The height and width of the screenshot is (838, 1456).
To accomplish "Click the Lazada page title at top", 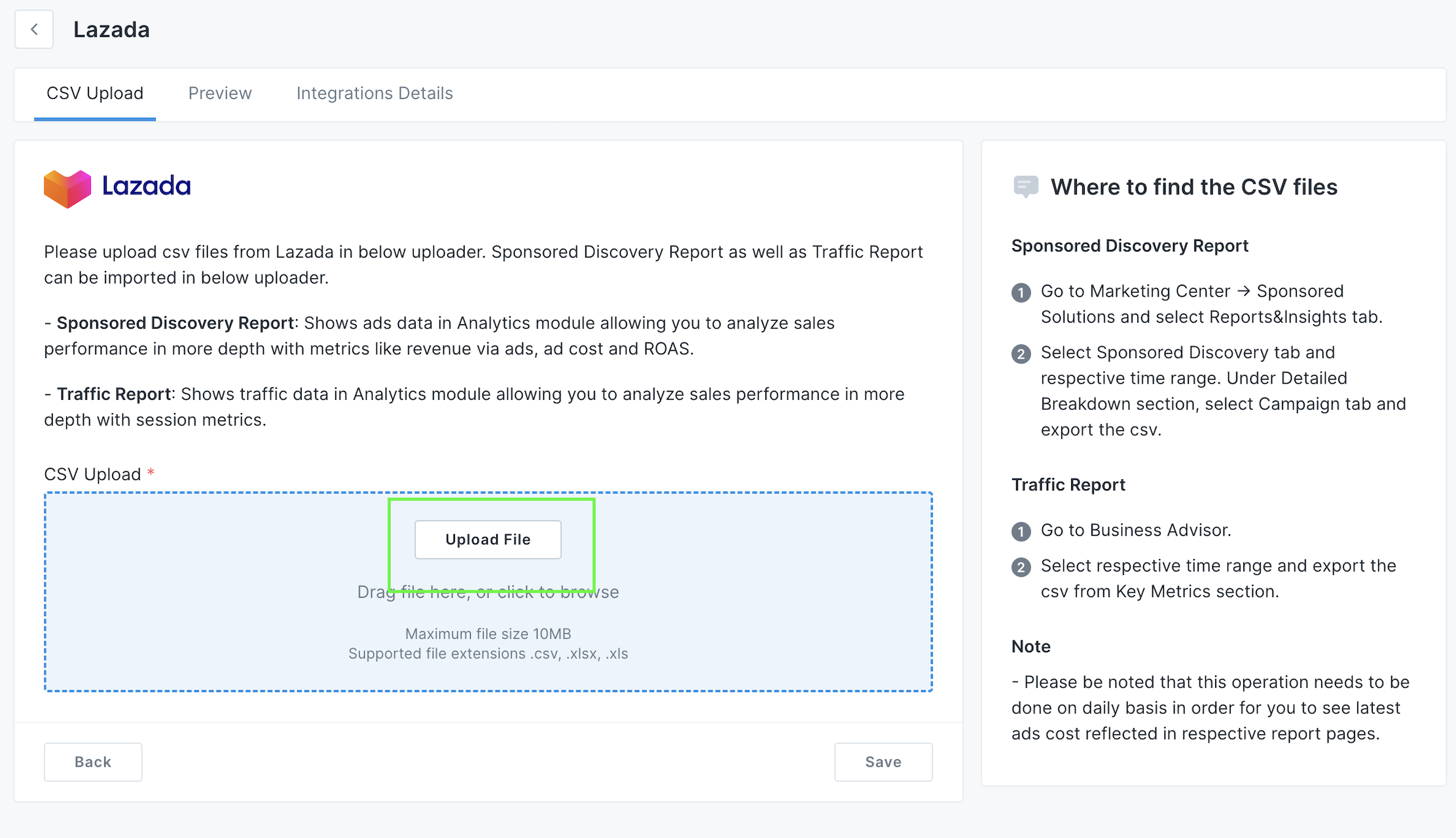I will pyautogui.click(x=111, y=29).
